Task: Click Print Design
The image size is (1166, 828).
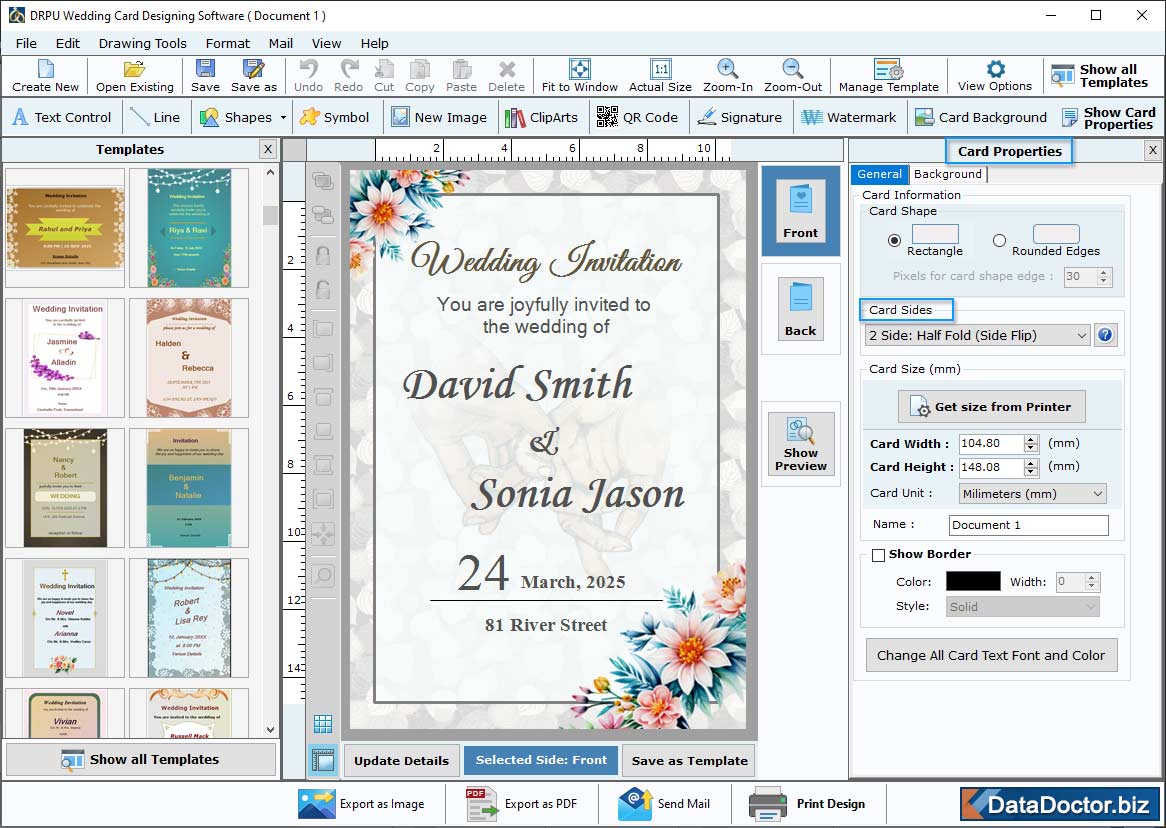Action: pyautogui.click(x=808, y=804)
